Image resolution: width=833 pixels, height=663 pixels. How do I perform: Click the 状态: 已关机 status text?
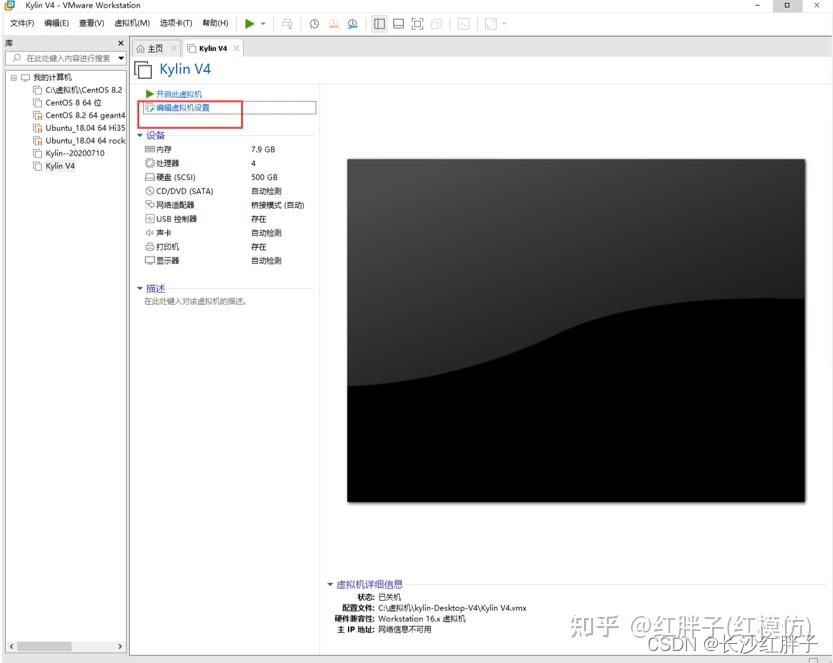pos(379,597)
